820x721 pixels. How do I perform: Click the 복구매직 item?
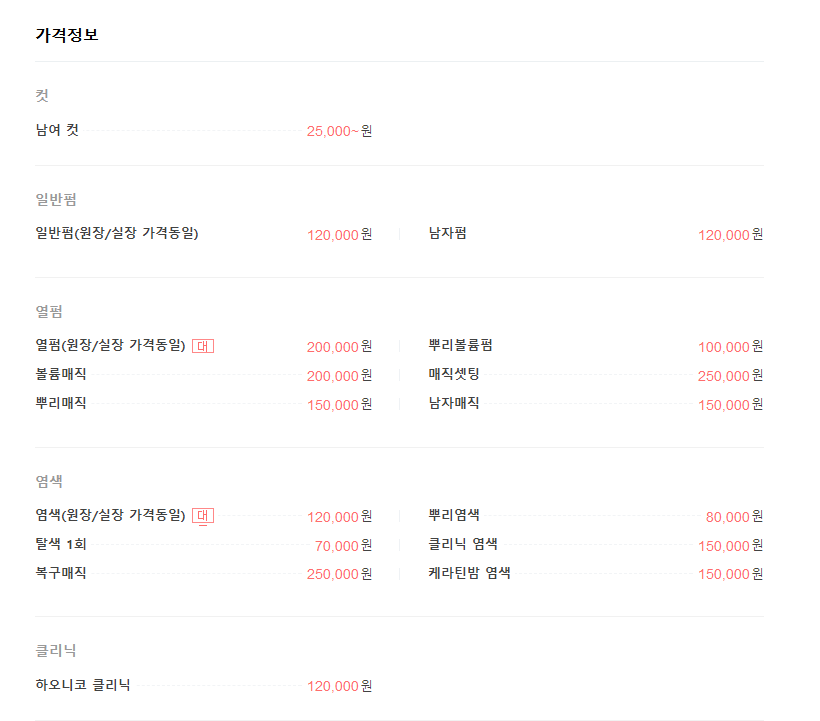coord(61,573)
